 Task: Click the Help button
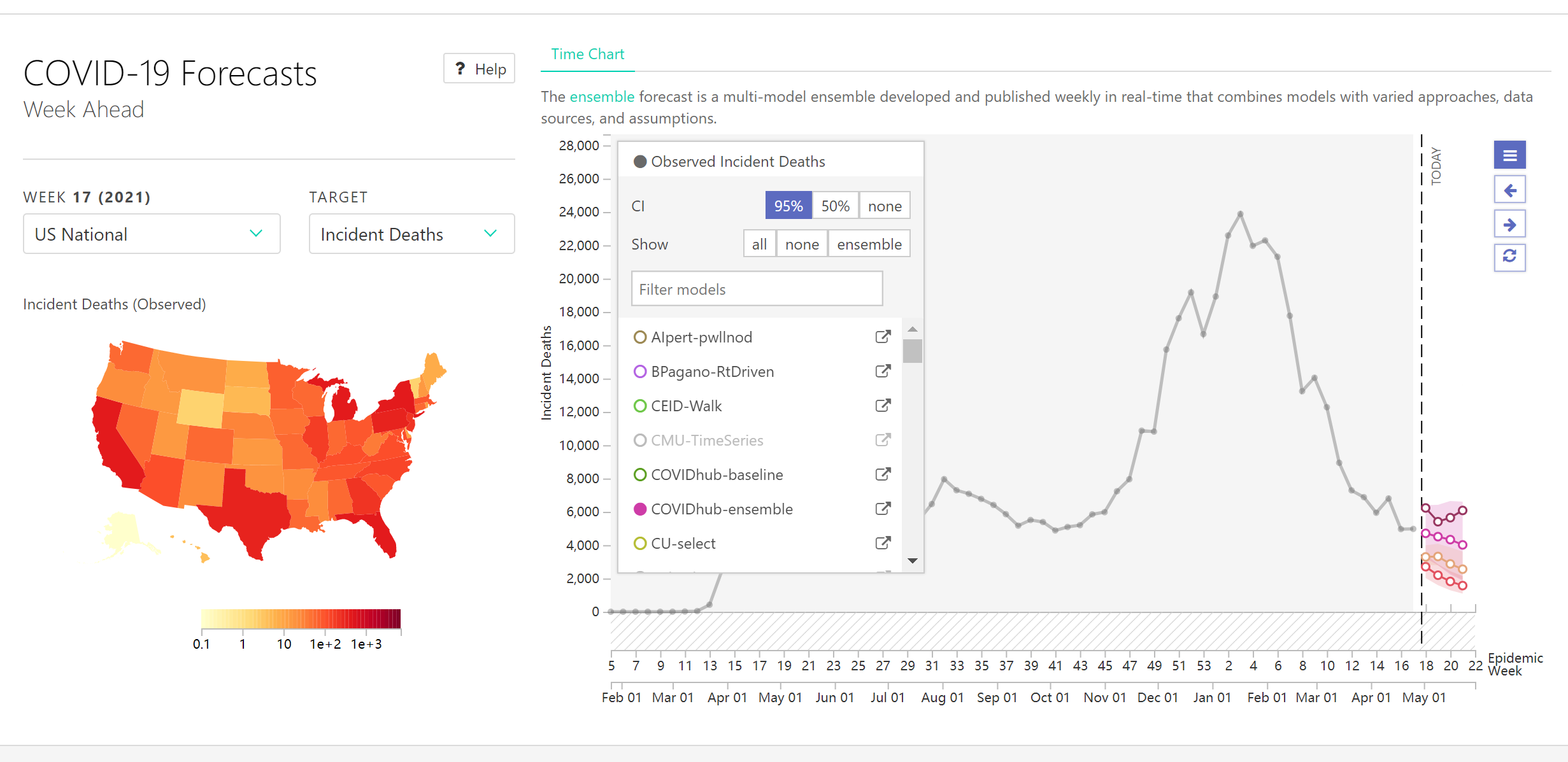click(479, 69)
